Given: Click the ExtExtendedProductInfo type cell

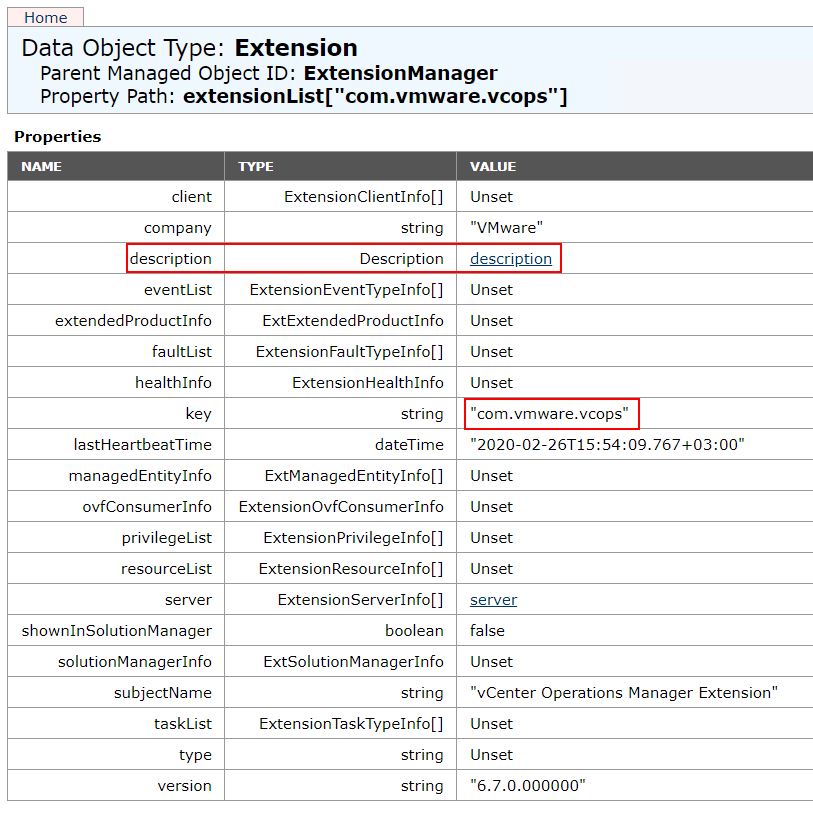Looking at the screenshot, I should pyautogui.click(x=353, y=321).
